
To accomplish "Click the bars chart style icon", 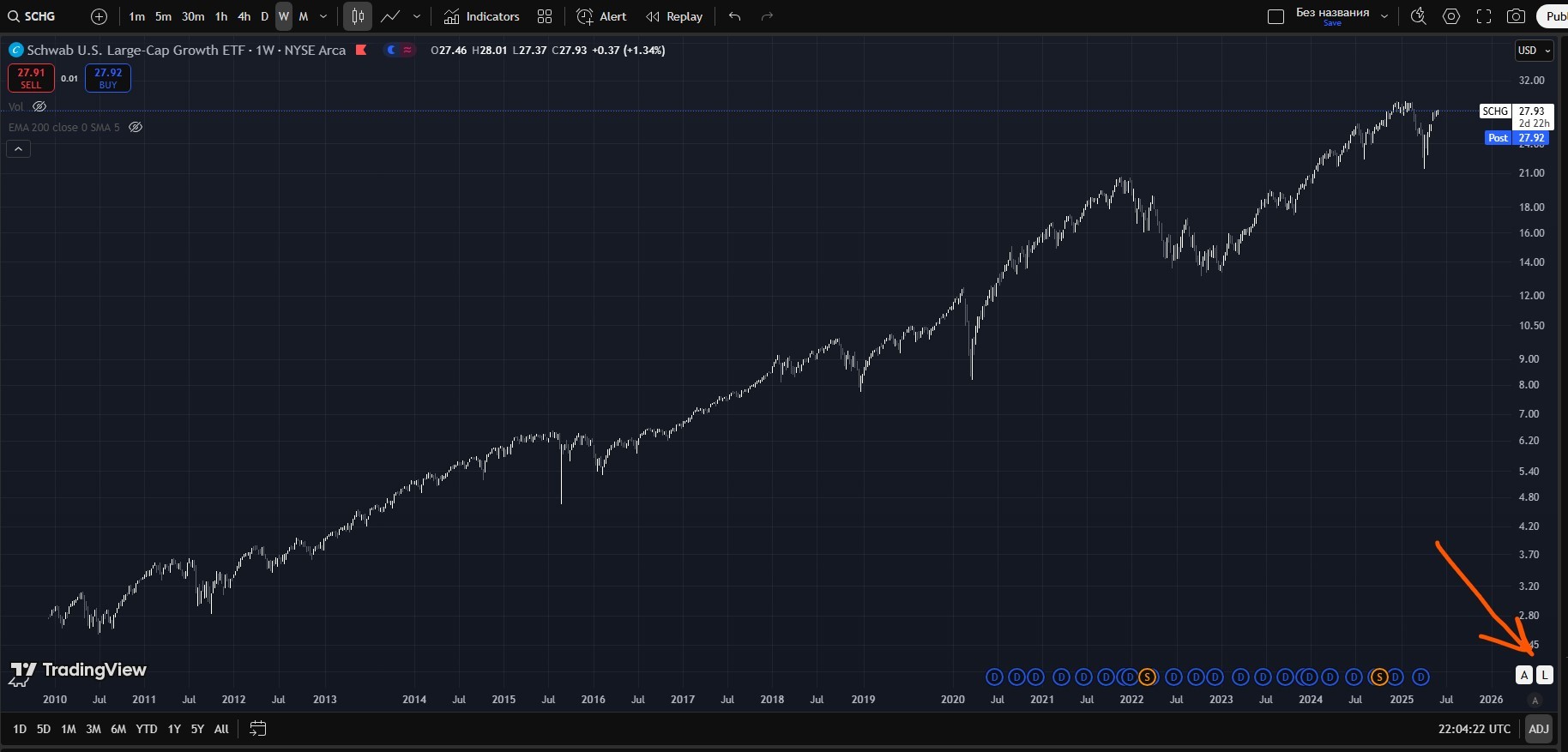I will pos(358,16).
